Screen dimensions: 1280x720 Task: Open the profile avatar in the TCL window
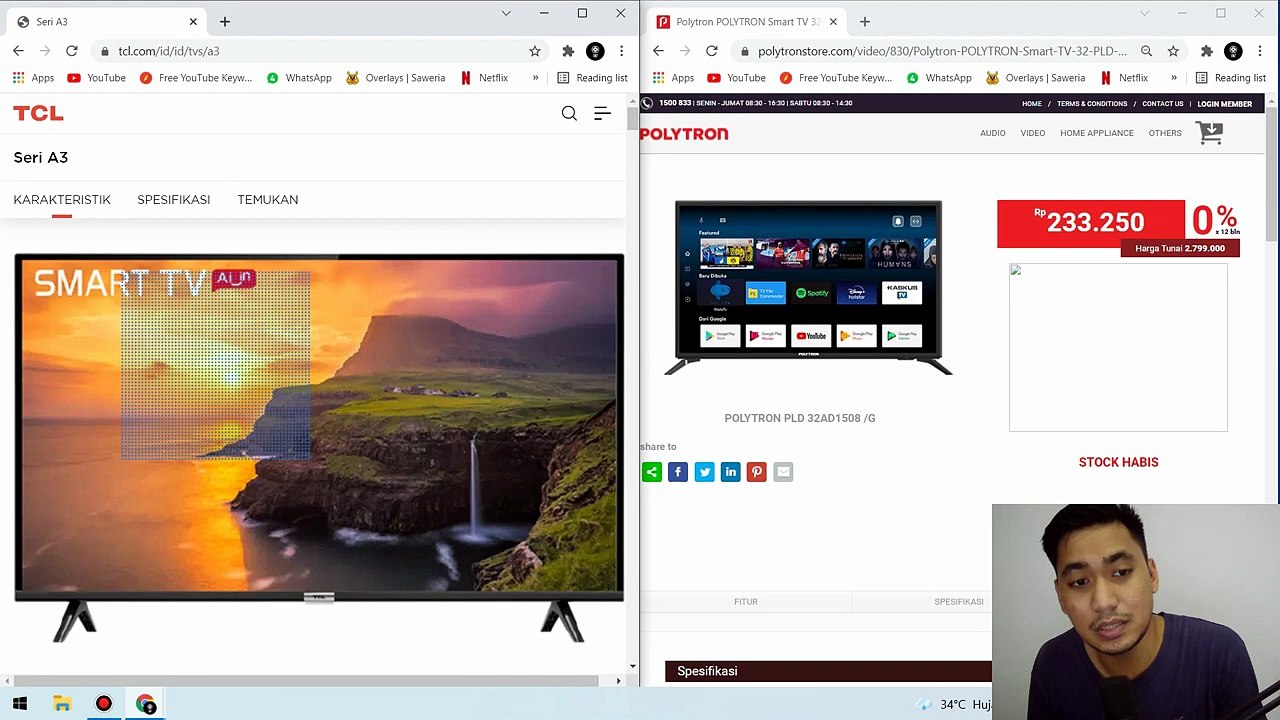coord(595,51)
